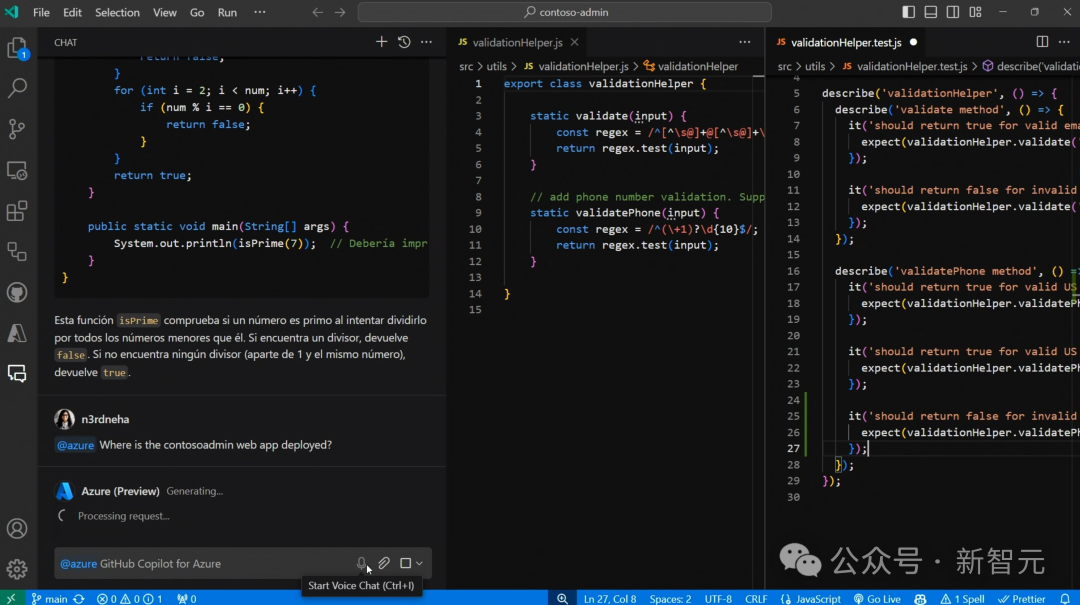Image resolution: width=1080 pixels, height=605 pixels.
Task: Open the Azure view in activity bar
Action: pyautogui.click(x=17, y=333)
